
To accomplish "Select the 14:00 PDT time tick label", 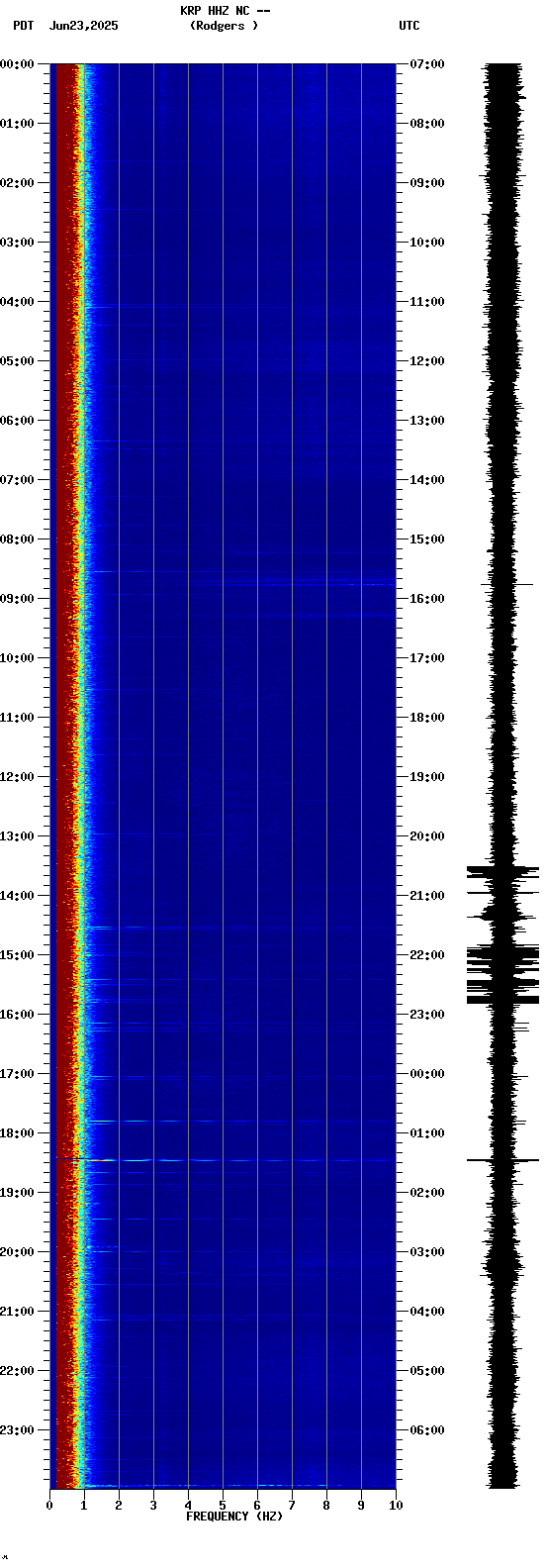I will (17, 896).
